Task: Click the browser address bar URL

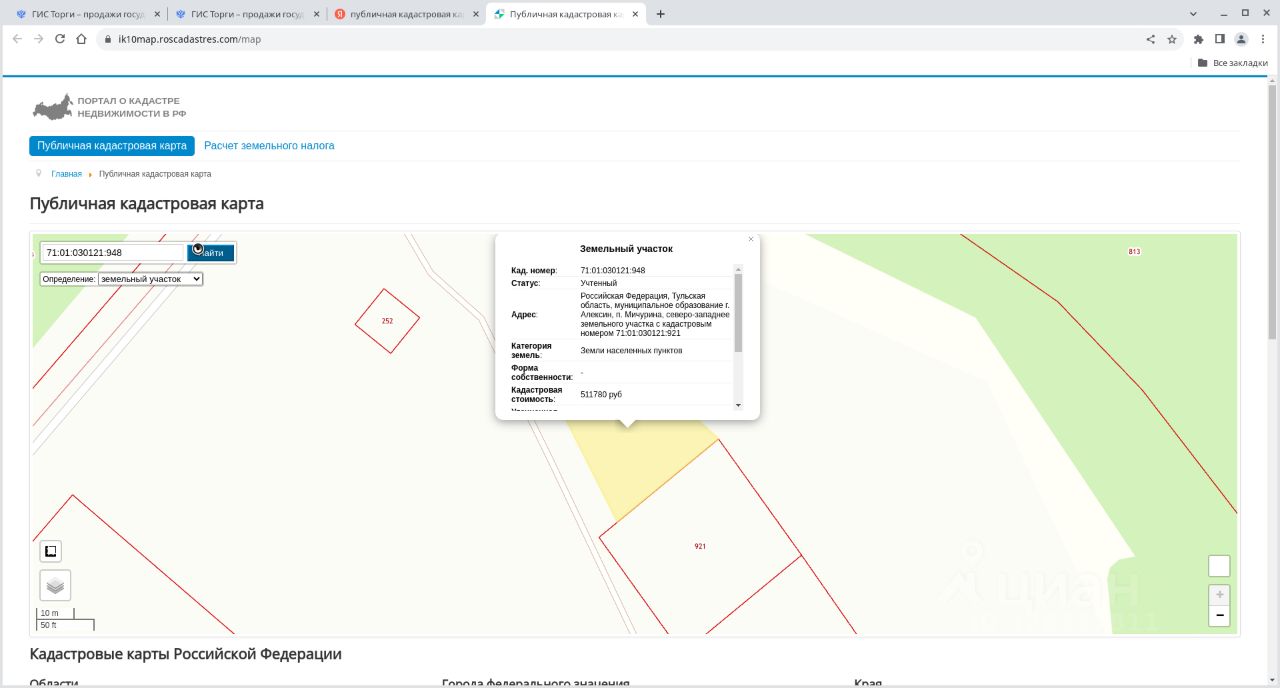Action: (189, 39)
